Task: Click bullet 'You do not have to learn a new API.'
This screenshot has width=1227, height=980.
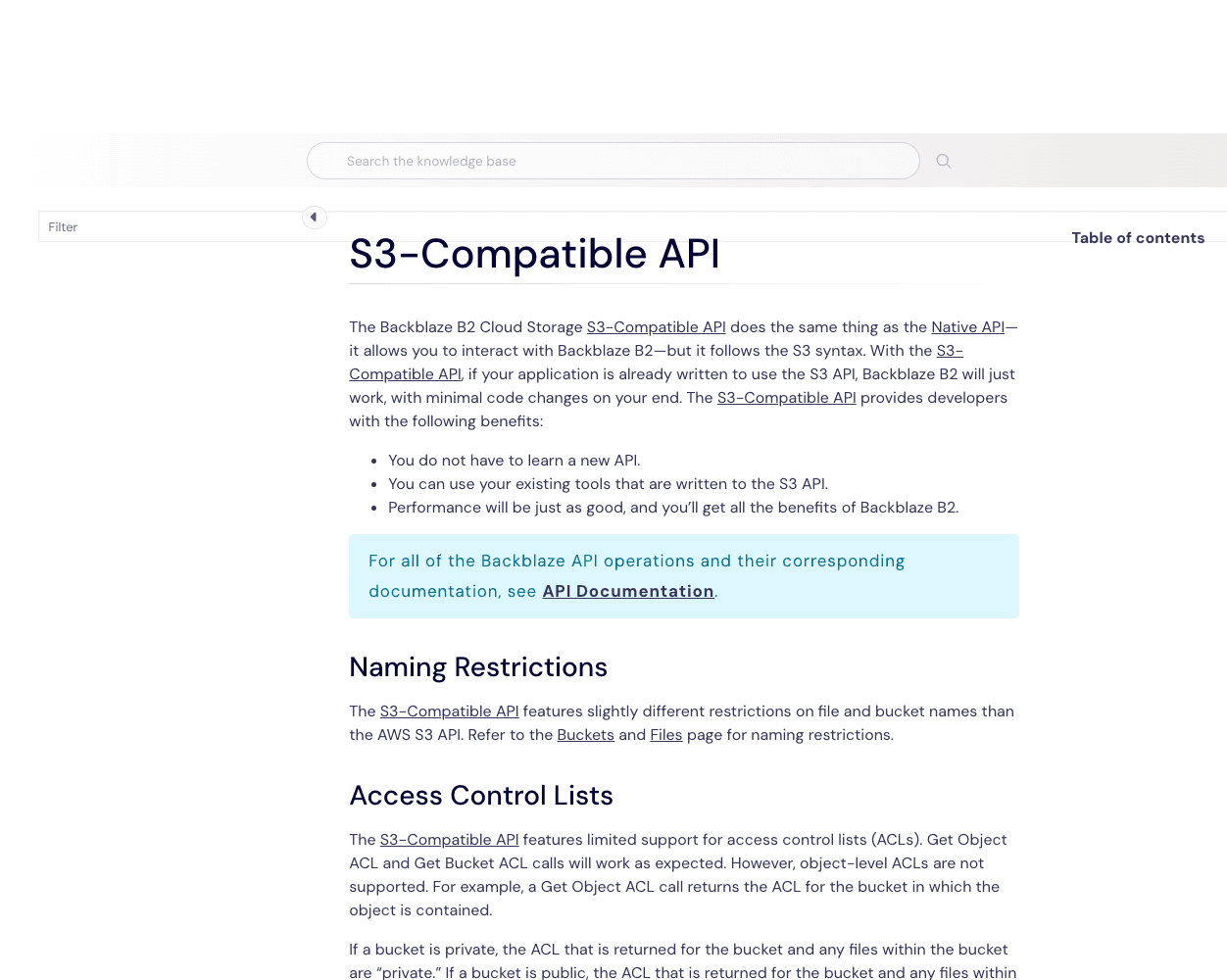Action: (514, 461)
